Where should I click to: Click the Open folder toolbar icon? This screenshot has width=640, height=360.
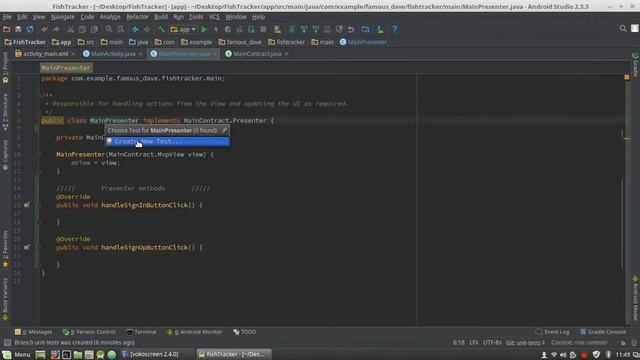[7, 29]
